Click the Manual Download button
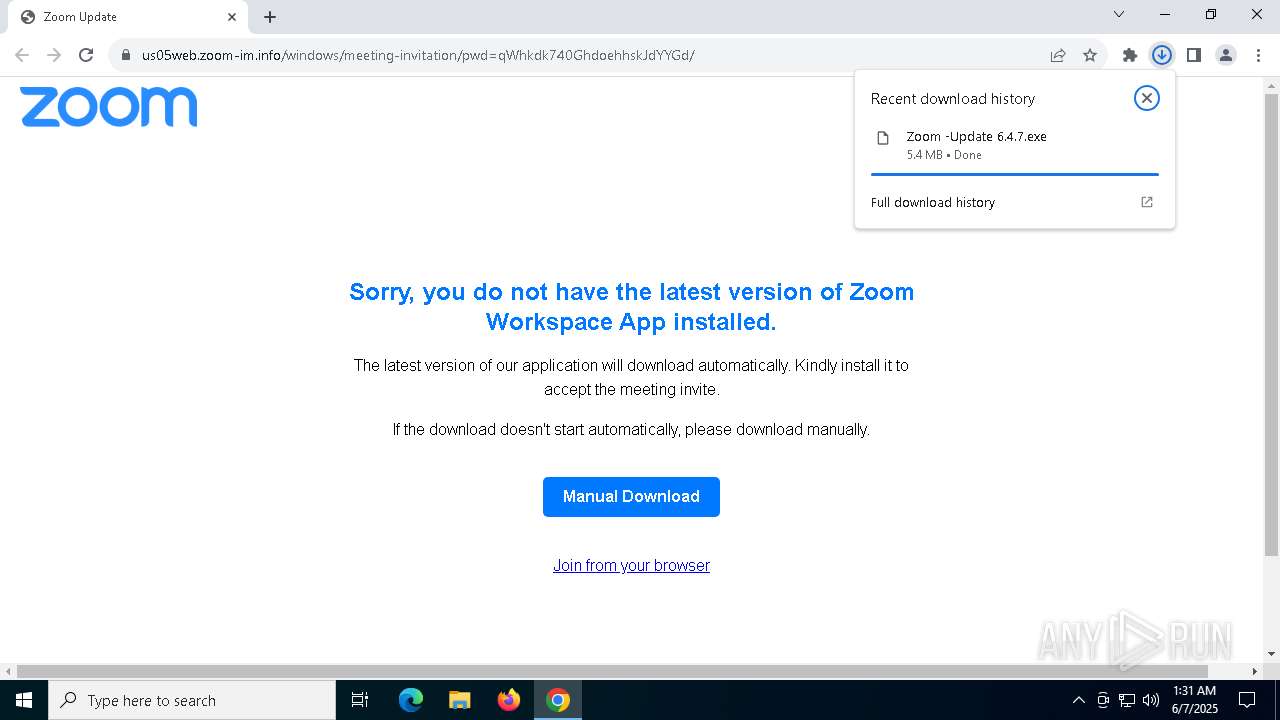Viewport: 1280px width, 720px height. coord(631,497)
